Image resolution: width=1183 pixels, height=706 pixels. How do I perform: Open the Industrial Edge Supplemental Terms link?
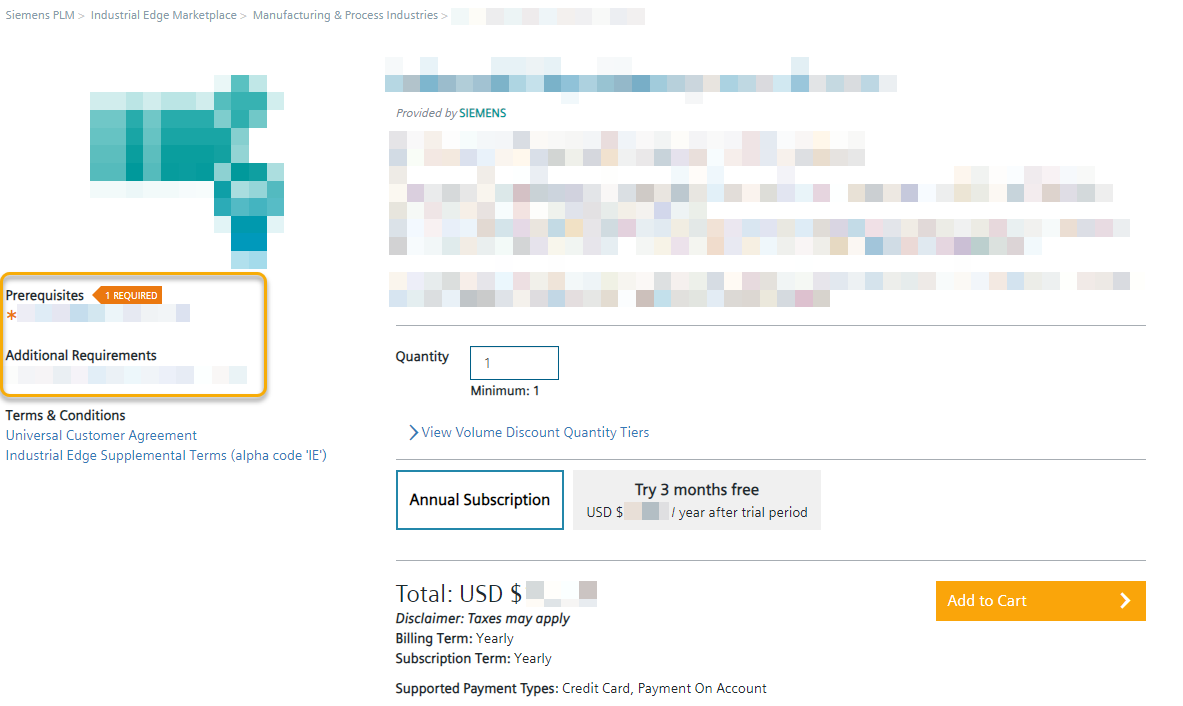tap(166, 455)
